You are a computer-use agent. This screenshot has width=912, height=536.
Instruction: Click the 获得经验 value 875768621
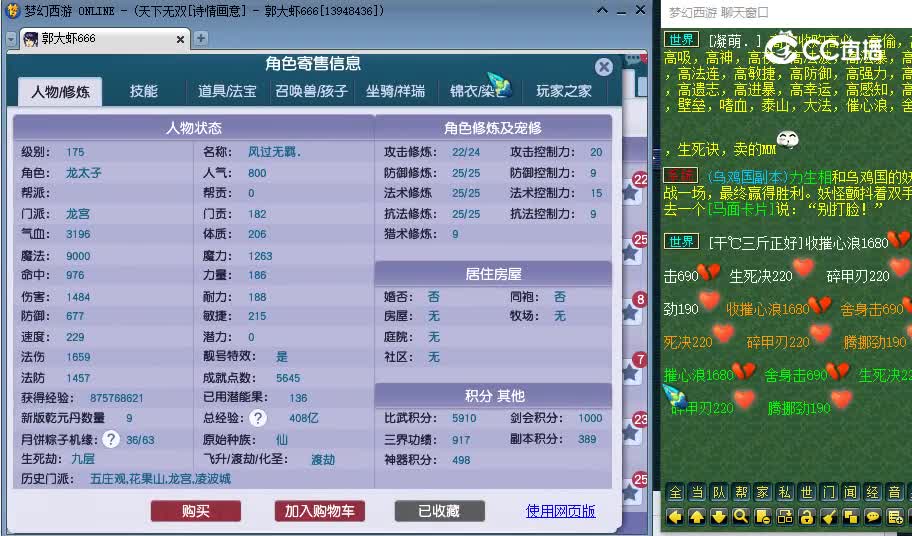(116, 398)
